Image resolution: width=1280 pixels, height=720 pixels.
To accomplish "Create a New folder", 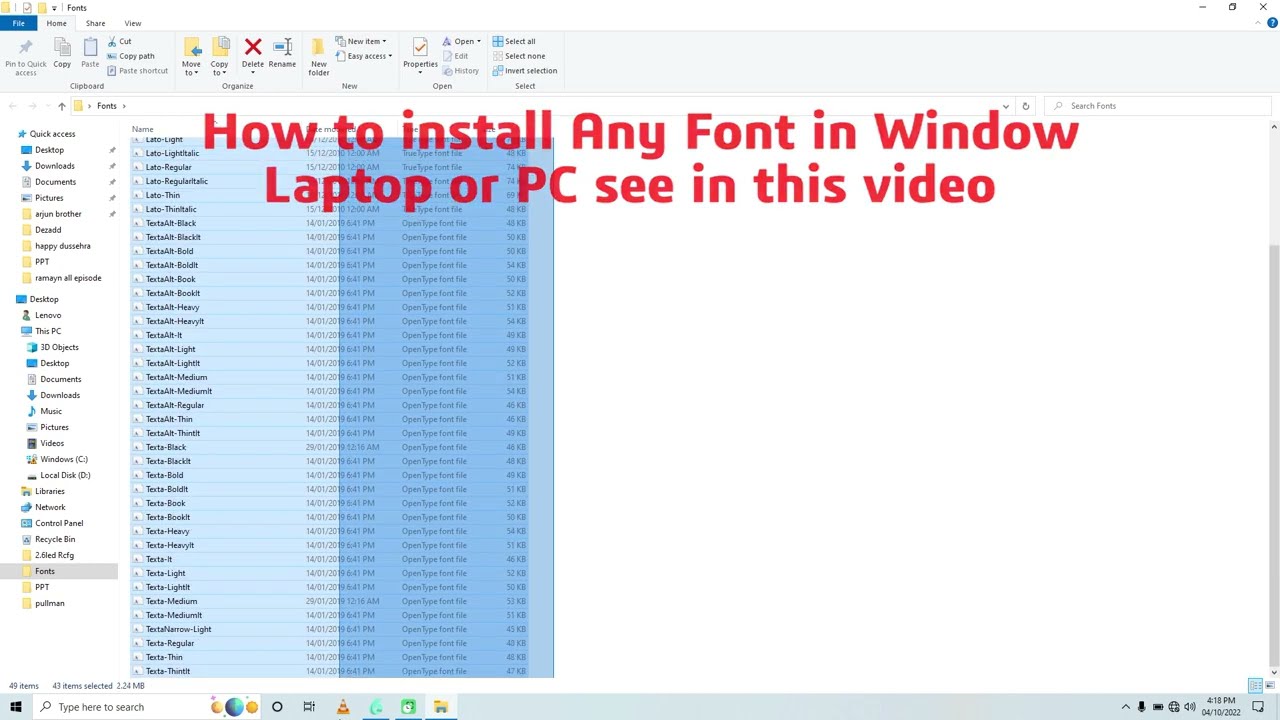I will 319,57.
